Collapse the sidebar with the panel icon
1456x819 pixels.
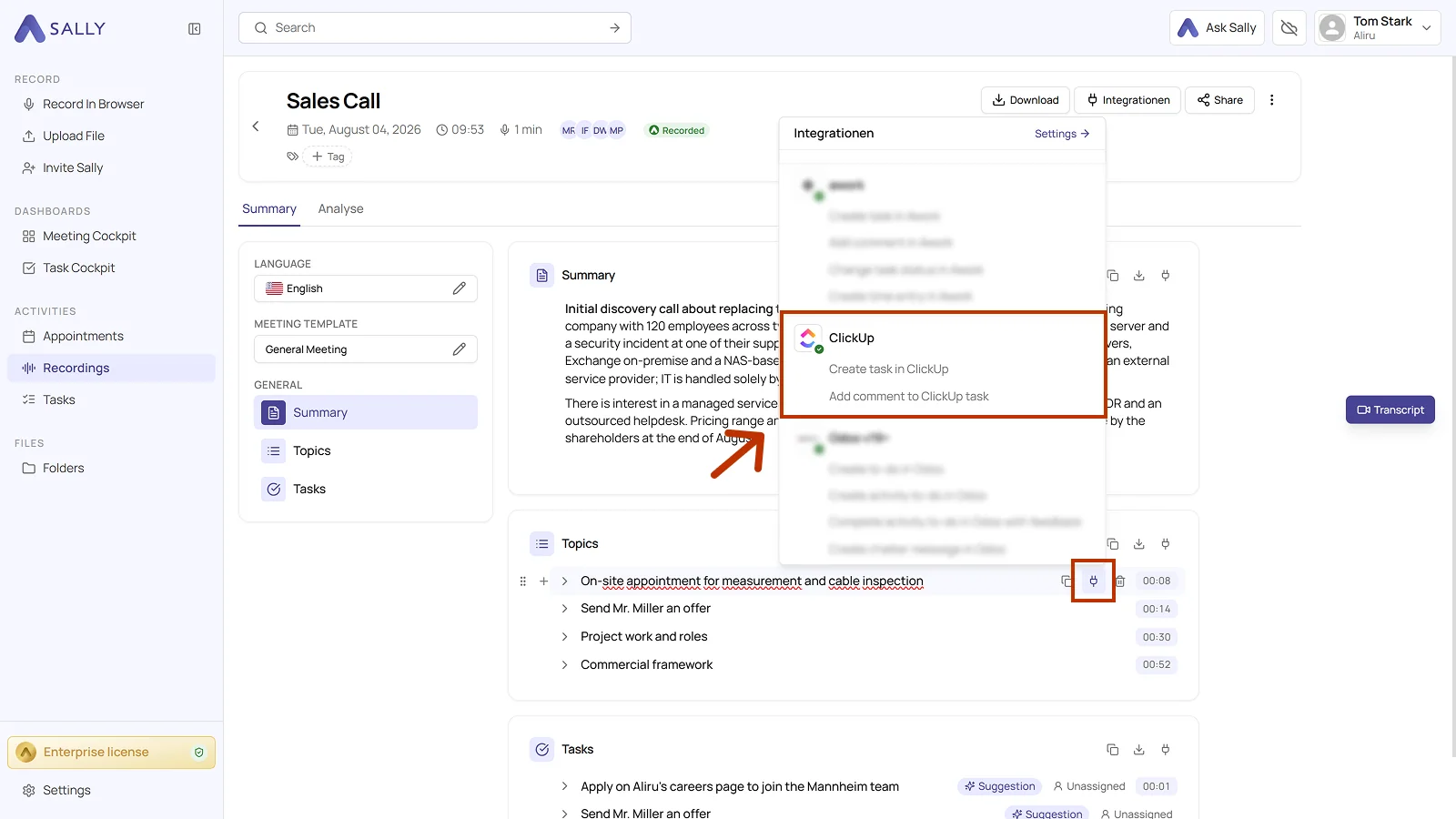(x=195, y=29)
